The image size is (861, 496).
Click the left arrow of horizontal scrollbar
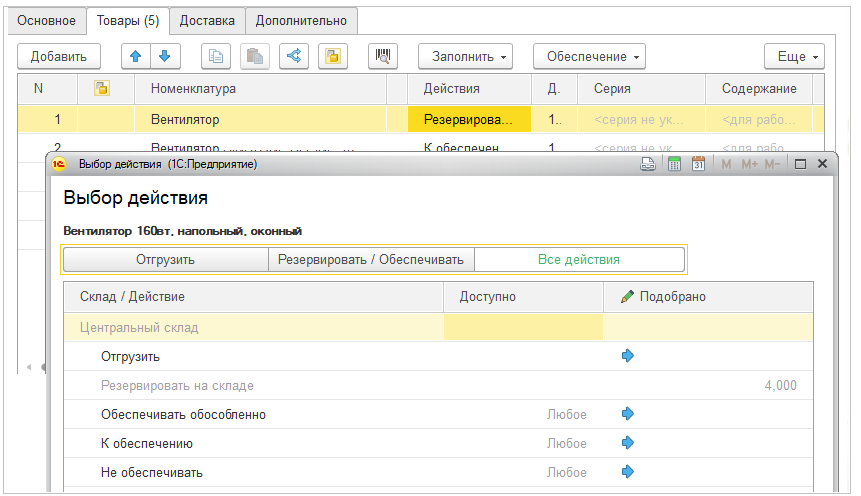click(x=29, y=367)
